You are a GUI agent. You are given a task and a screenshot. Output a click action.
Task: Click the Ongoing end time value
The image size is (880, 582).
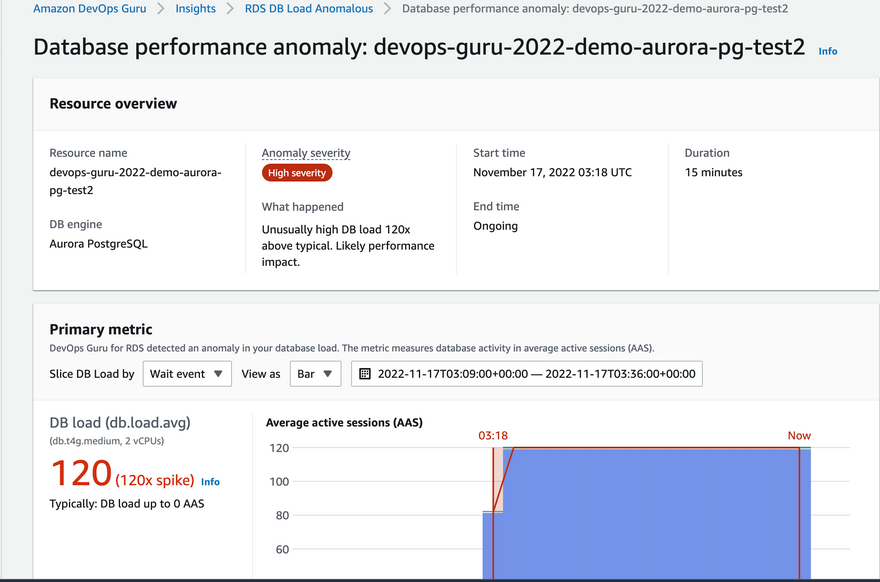(496, 226)
